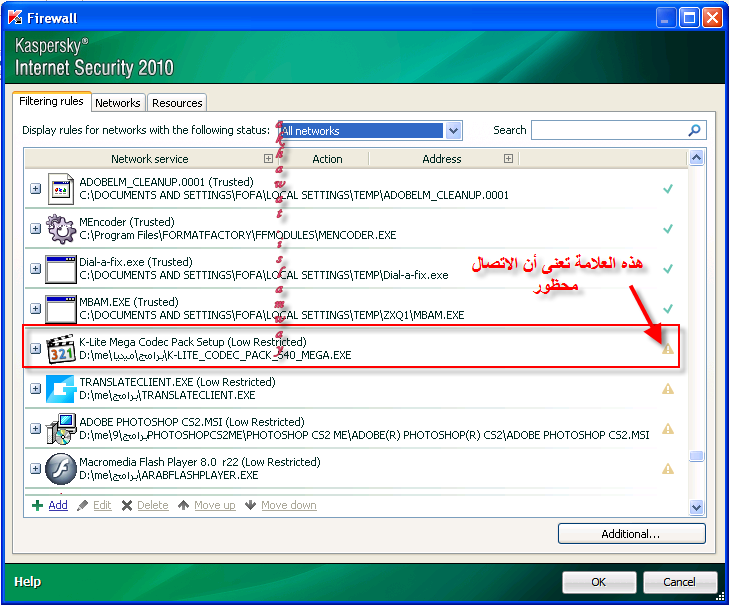Select the Dial-a-fix.exe (Trusted) name
729x605 pixels.
click(x=136, y=262)
